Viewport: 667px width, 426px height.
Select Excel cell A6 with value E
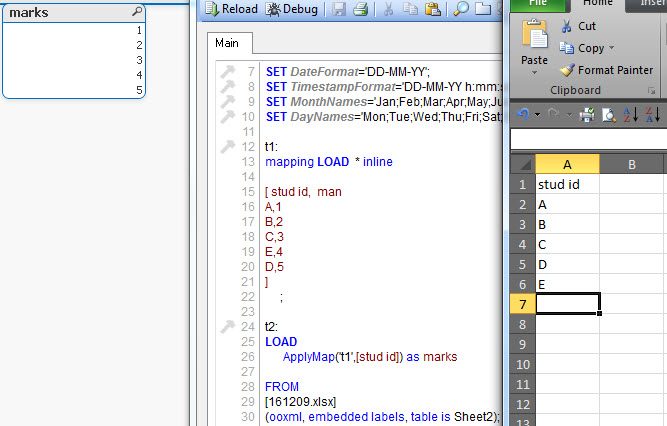[567, 284]
